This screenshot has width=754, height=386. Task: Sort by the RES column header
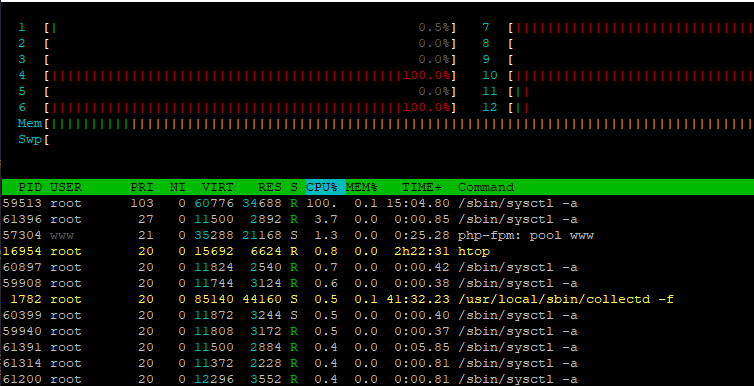pyautogui.click(x=270, y=187)
